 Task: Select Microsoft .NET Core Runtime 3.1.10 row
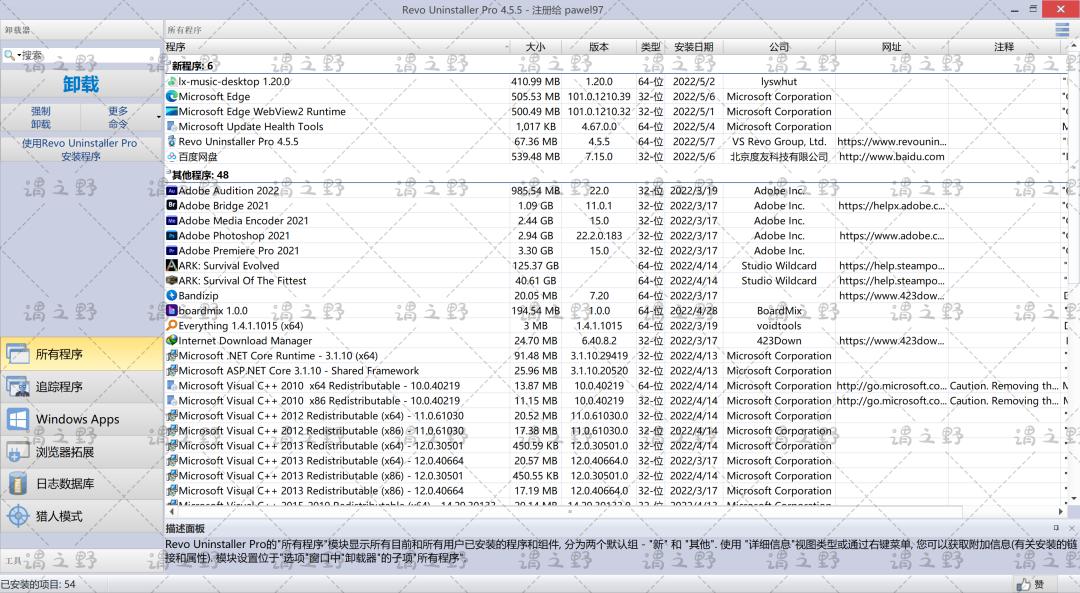pos(615,355)
